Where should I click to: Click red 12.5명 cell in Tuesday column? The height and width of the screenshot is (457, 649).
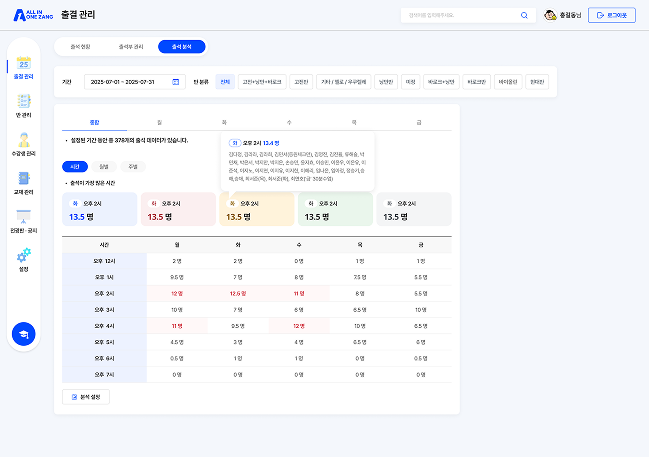click(238, 293)
